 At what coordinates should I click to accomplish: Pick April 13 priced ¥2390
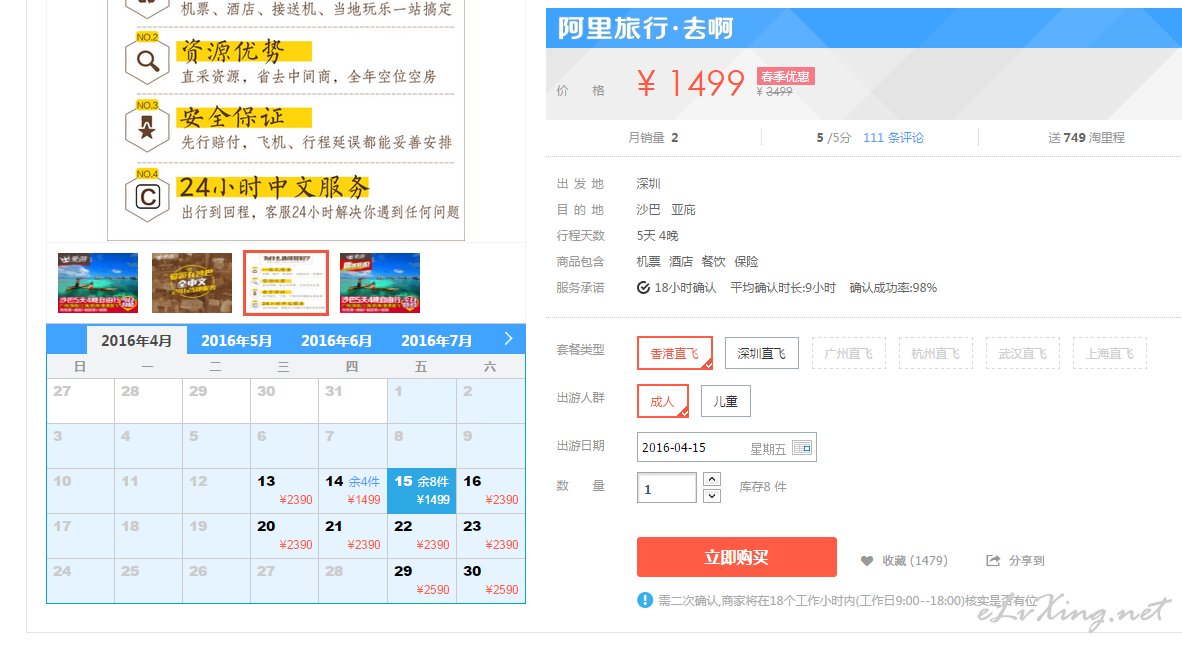pos(284,491)
